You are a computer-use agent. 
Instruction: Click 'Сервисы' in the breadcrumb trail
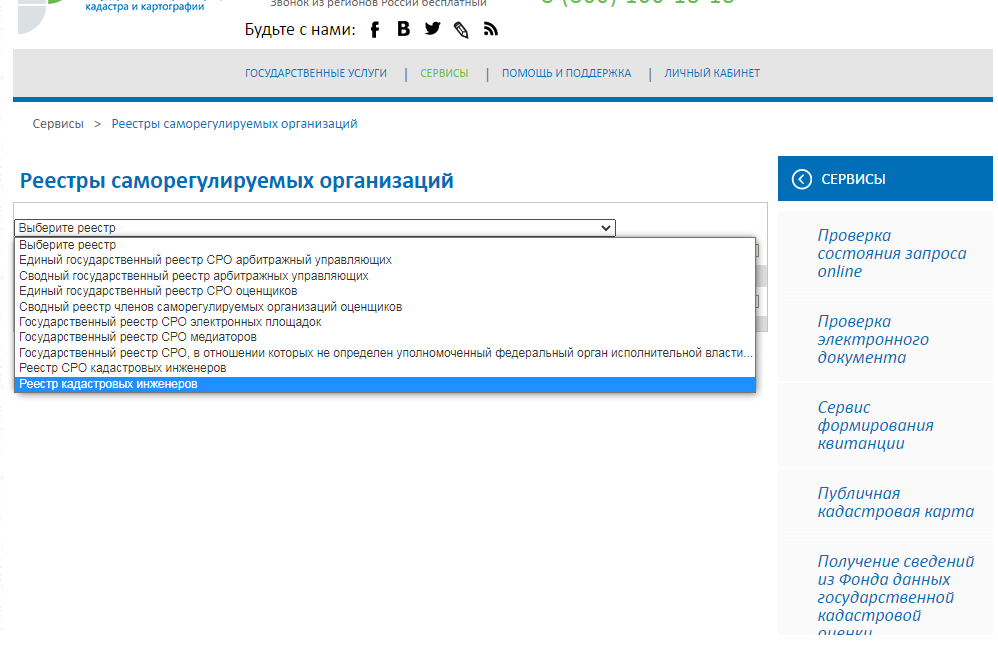[58, 124]
